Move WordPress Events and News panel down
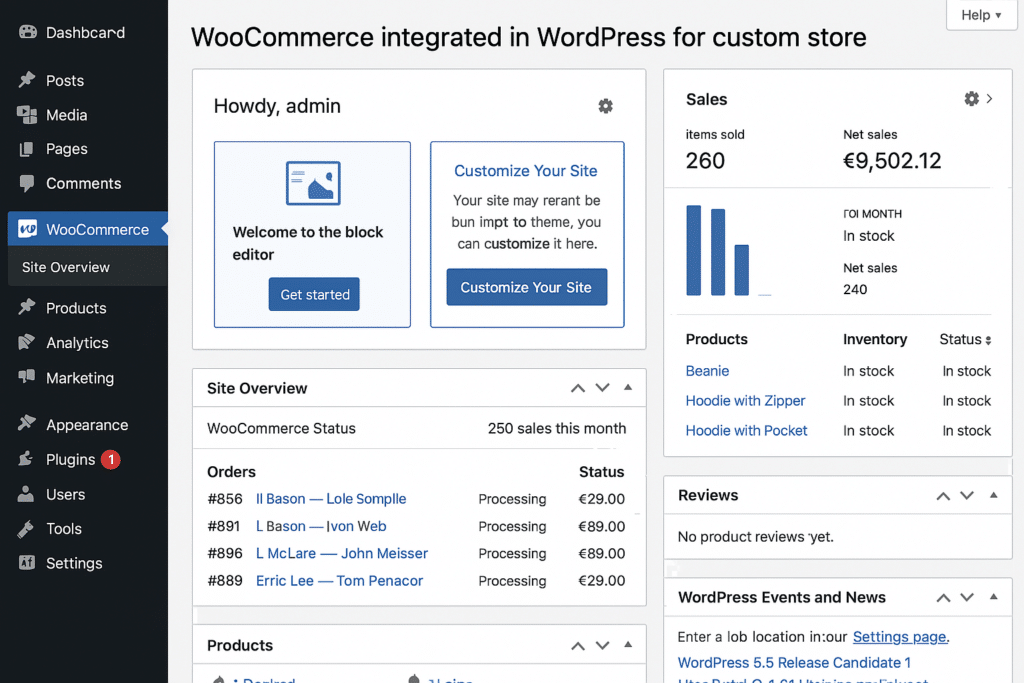The height and width of the screenshot is (683, 1024). [x=967, y=597]
